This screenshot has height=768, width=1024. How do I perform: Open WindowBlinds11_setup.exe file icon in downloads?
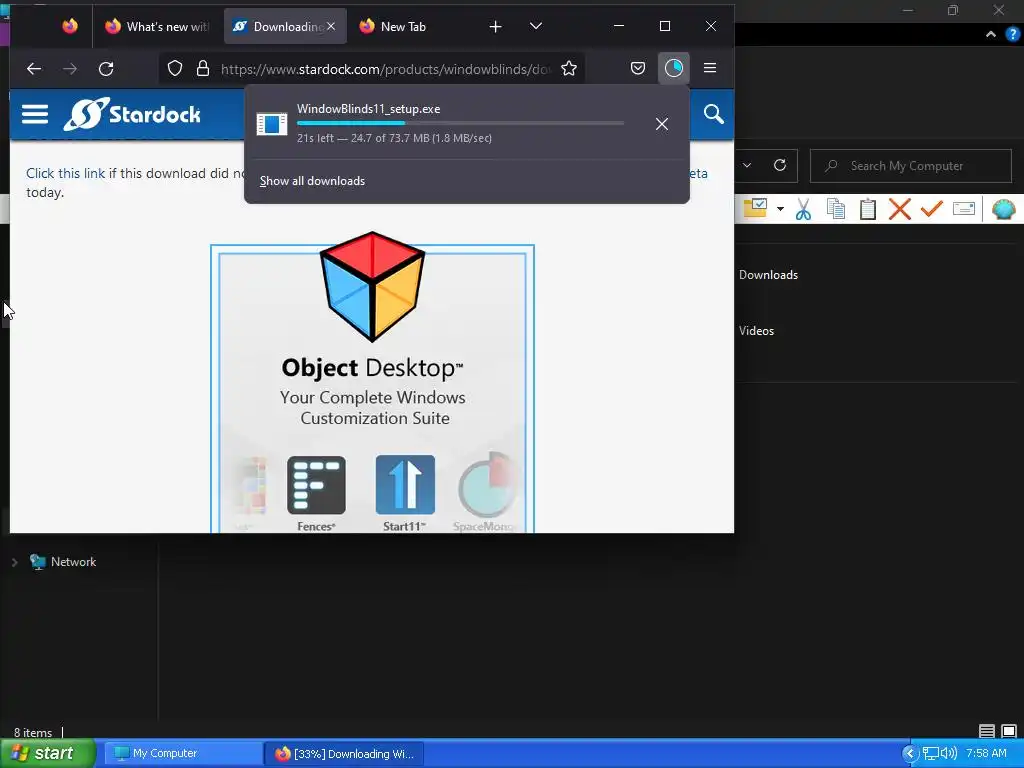click(272, 123)
